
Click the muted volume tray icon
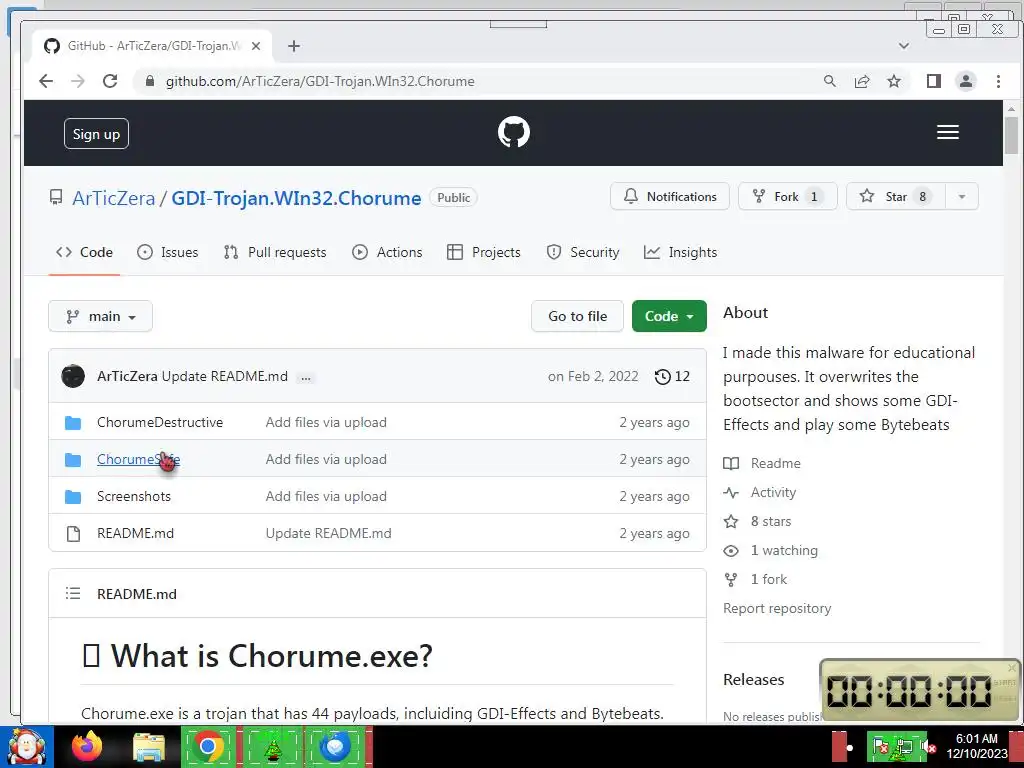927,746
